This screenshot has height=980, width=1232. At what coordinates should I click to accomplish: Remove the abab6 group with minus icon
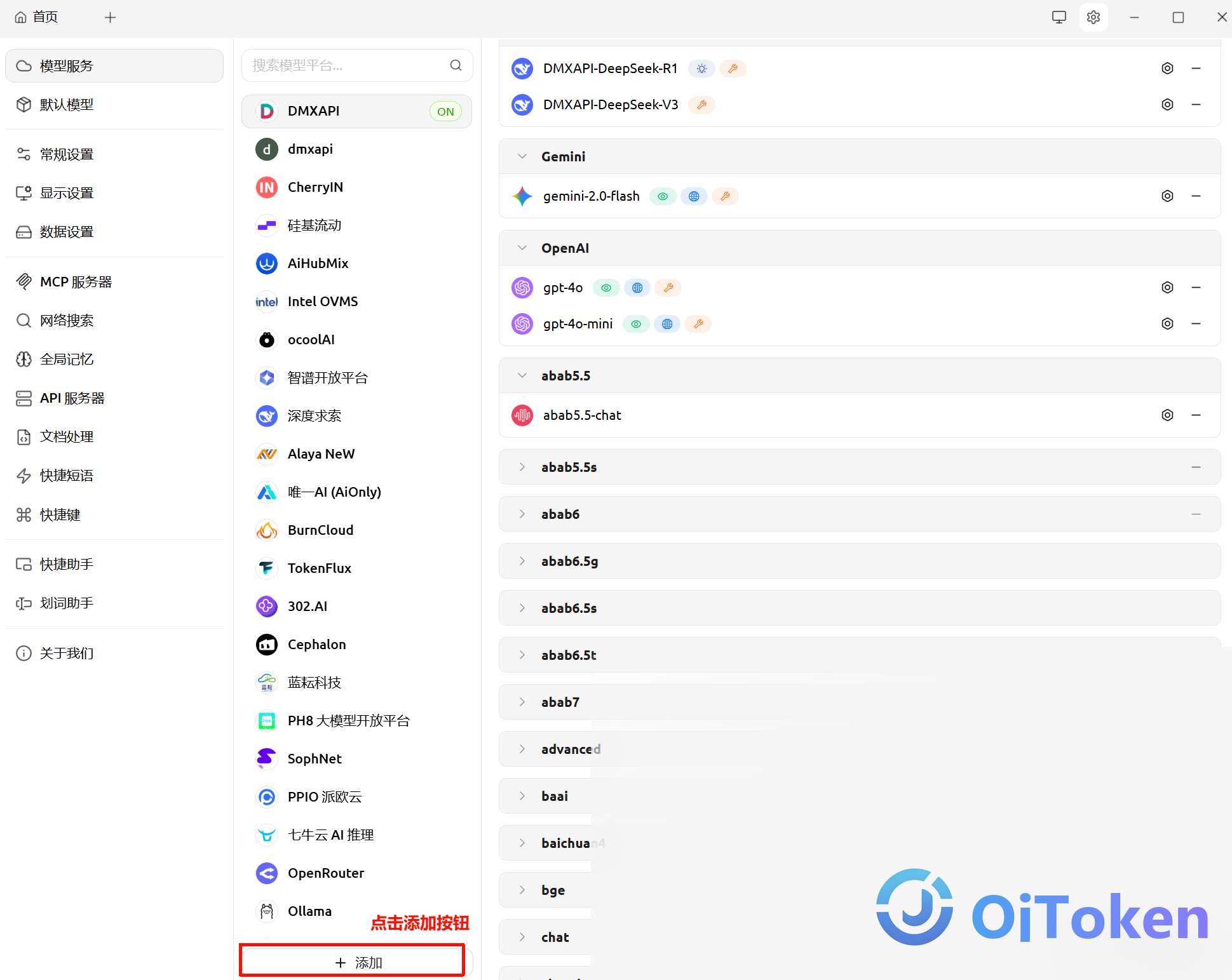coord(1196,514)
